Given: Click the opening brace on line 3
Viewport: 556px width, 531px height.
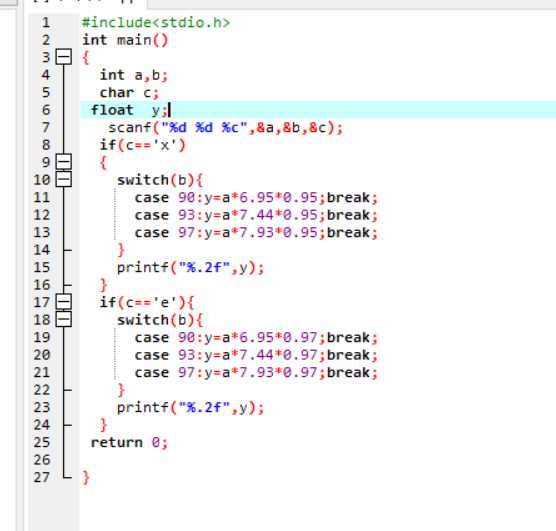Looking at the screenshot, I should (x=86, y=57).
